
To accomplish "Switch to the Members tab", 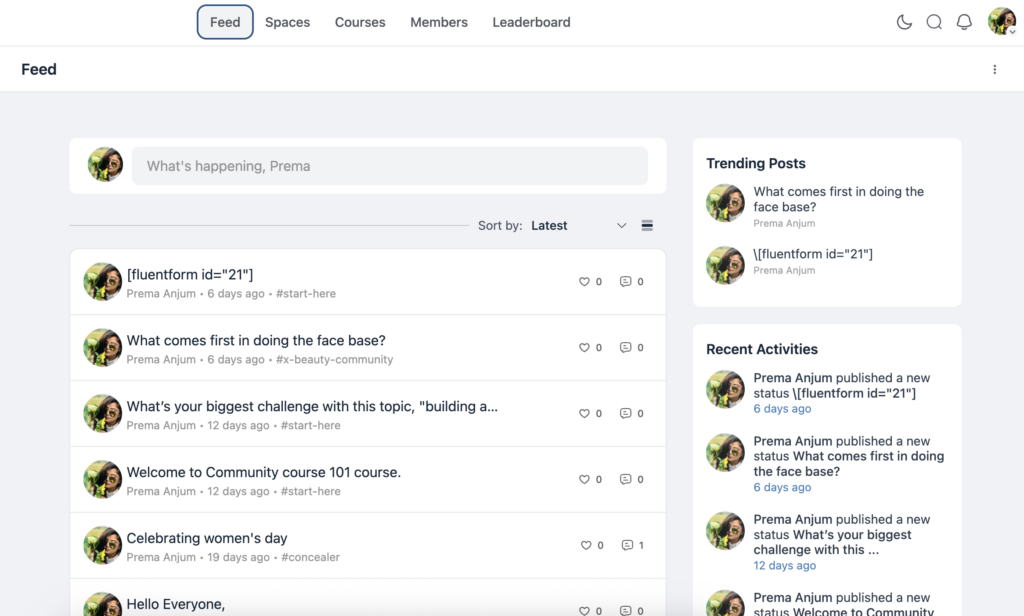I will coord(438,21).
